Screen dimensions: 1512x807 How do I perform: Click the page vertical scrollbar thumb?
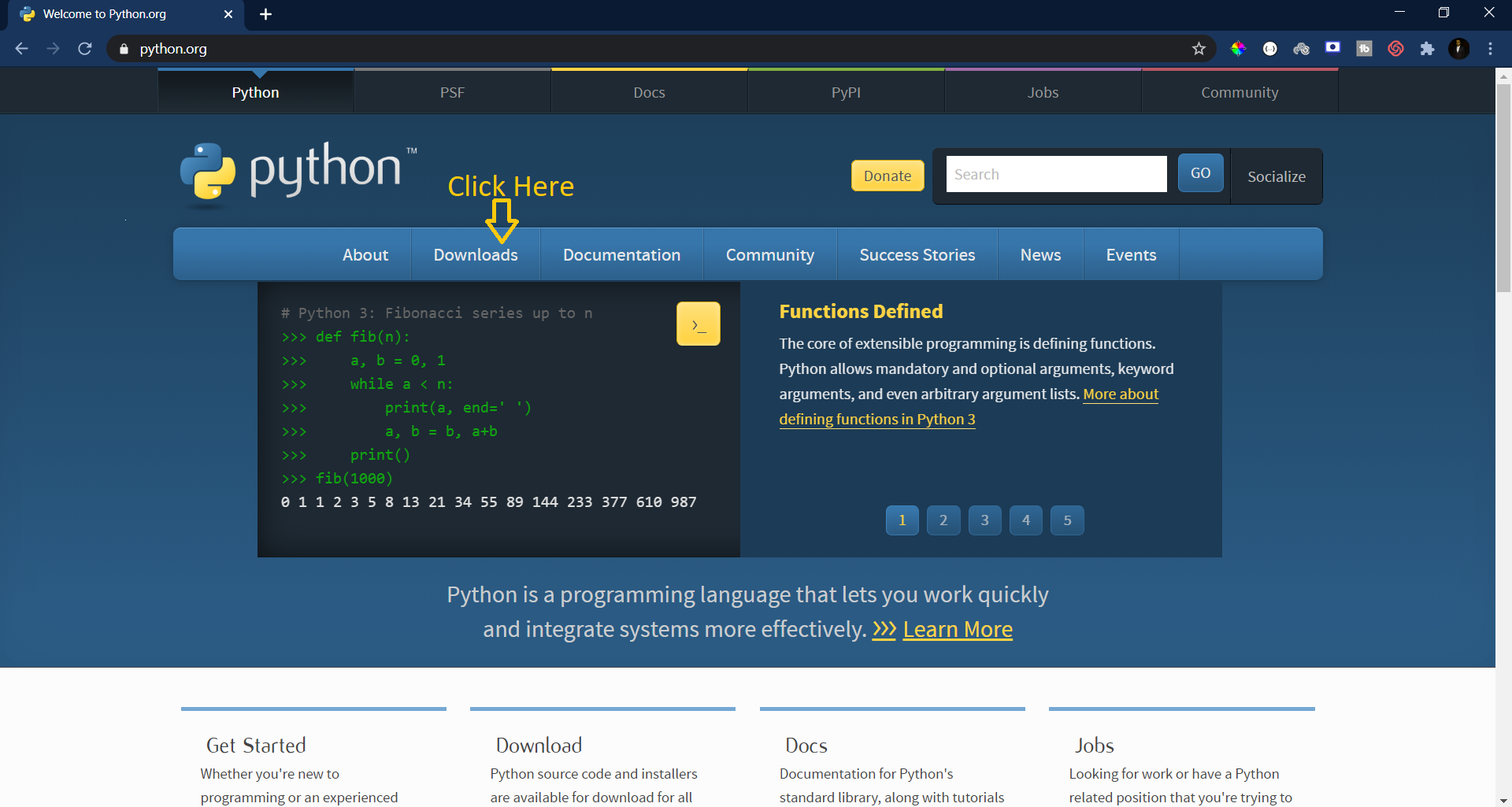click(x=1503, y=187)
